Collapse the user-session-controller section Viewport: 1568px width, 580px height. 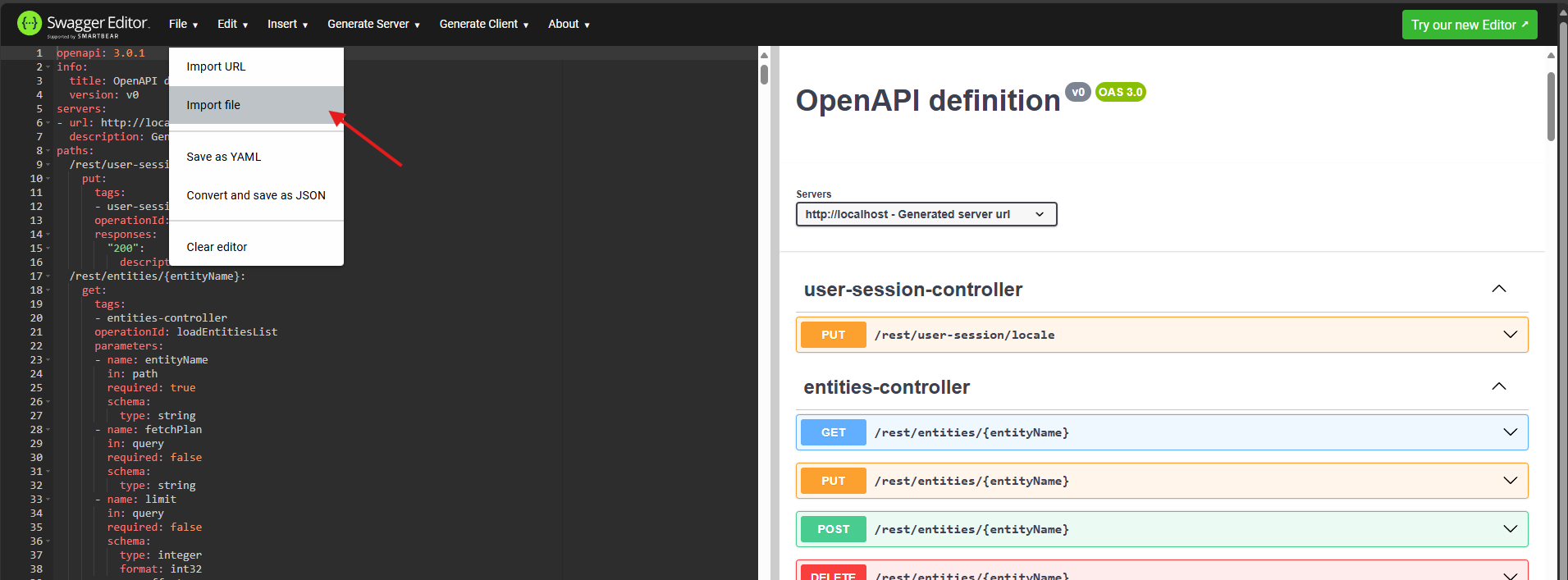(1499, 289)
